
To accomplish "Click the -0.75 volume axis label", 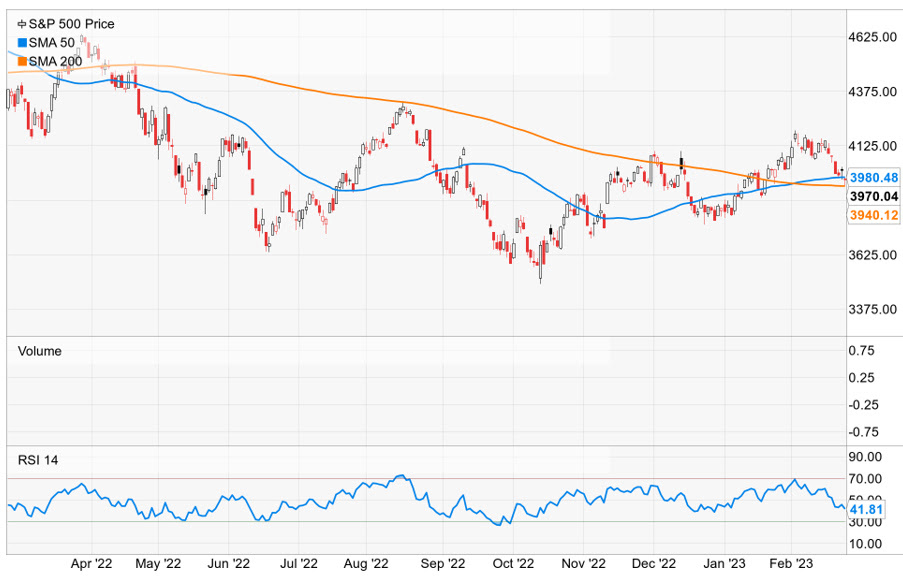I will point(863,432).
